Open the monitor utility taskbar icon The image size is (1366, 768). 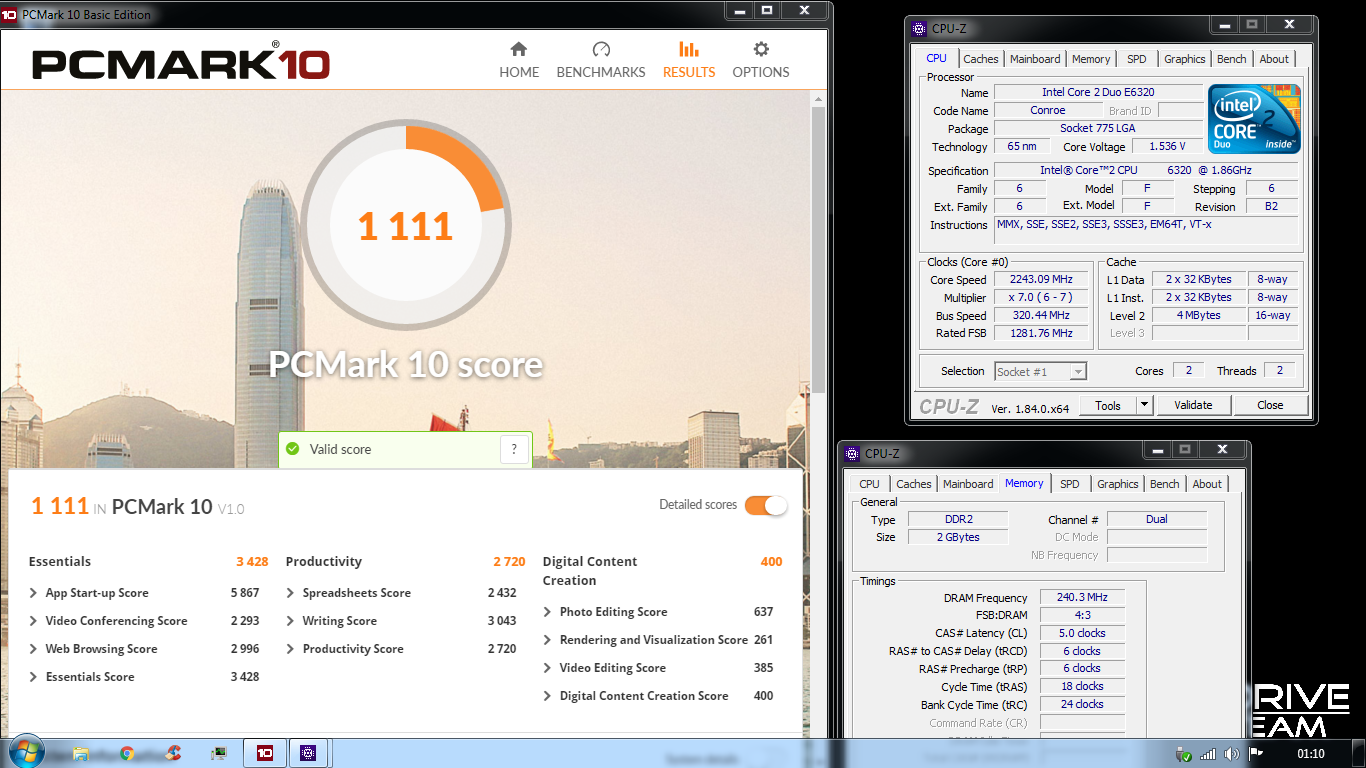click(218, 753)
